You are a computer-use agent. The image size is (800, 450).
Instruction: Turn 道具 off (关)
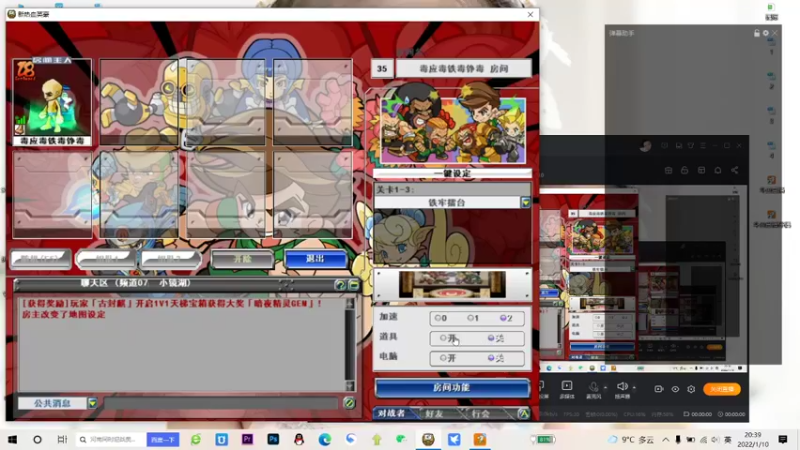click(496, 338)
